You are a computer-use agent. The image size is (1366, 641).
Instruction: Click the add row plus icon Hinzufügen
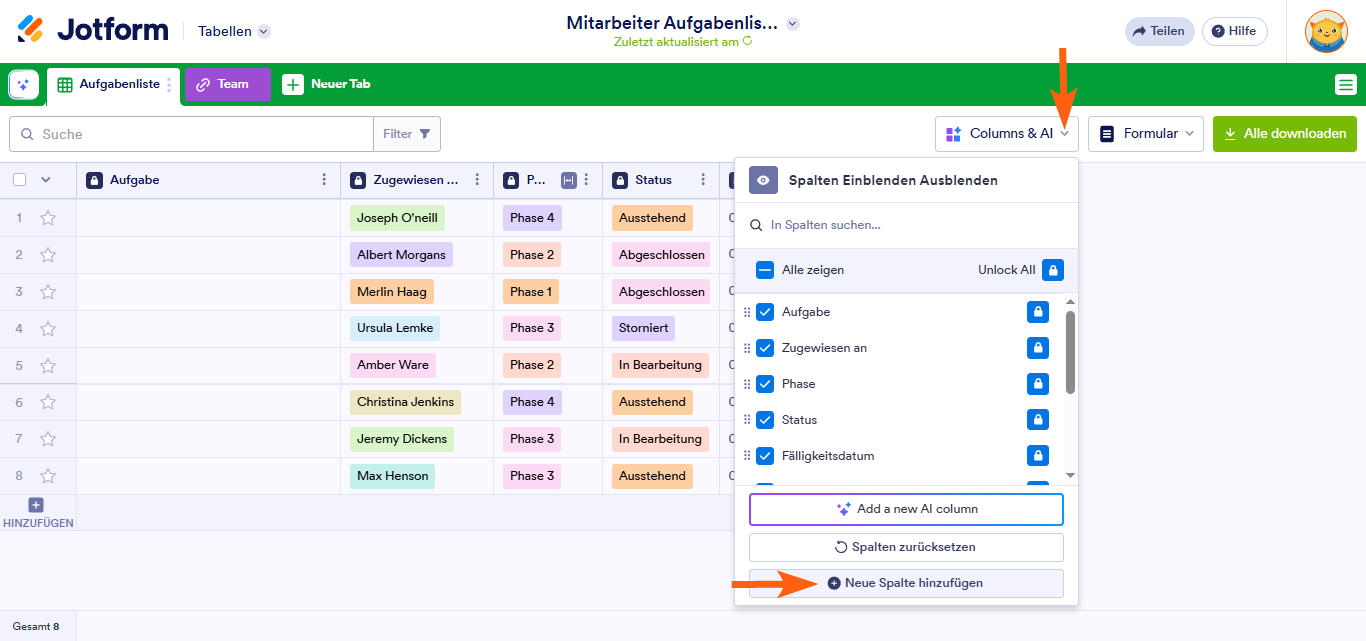[36, 506]
